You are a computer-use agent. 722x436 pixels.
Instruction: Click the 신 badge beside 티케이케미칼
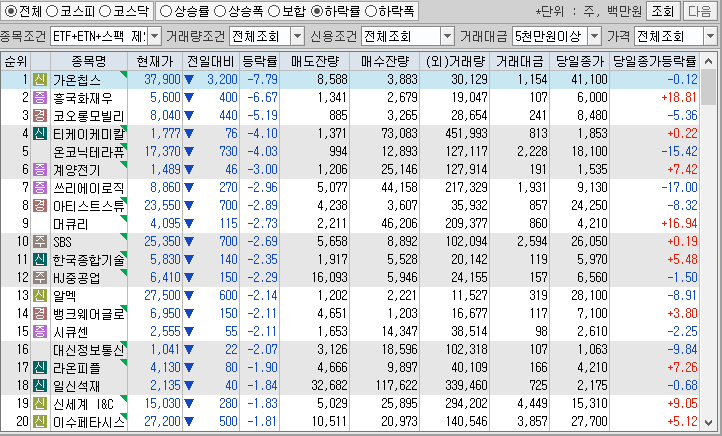click(40, 134)
